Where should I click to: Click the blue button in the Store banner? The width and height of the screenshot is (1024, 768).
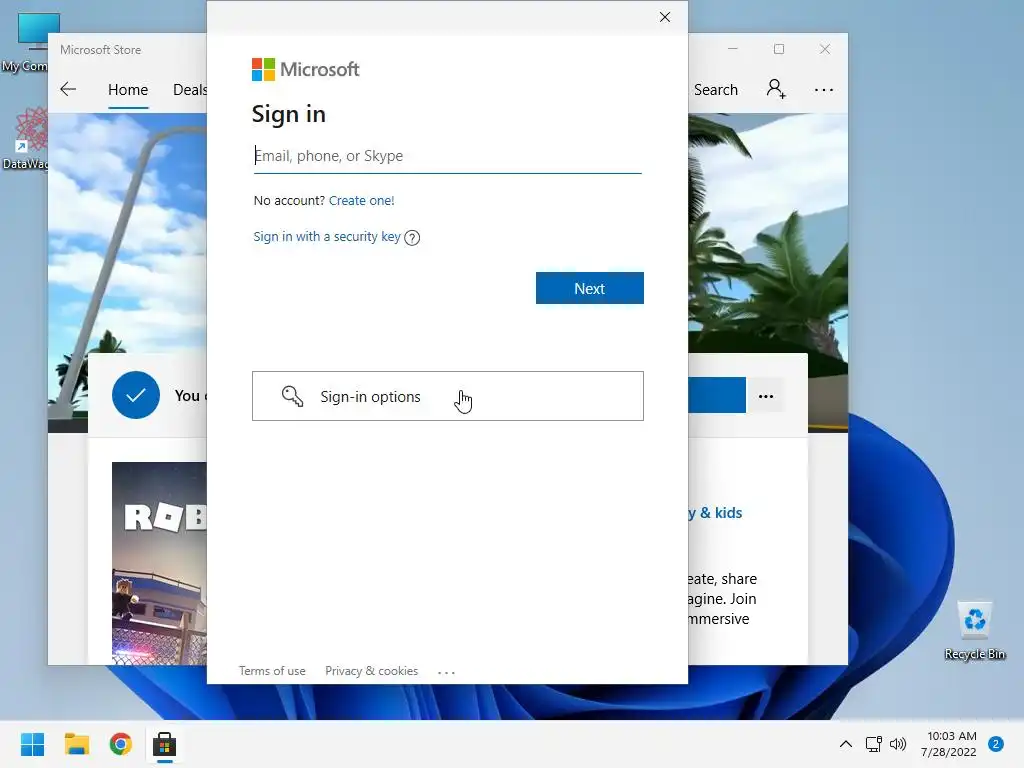pyautogui.click(x=717, y=395)
